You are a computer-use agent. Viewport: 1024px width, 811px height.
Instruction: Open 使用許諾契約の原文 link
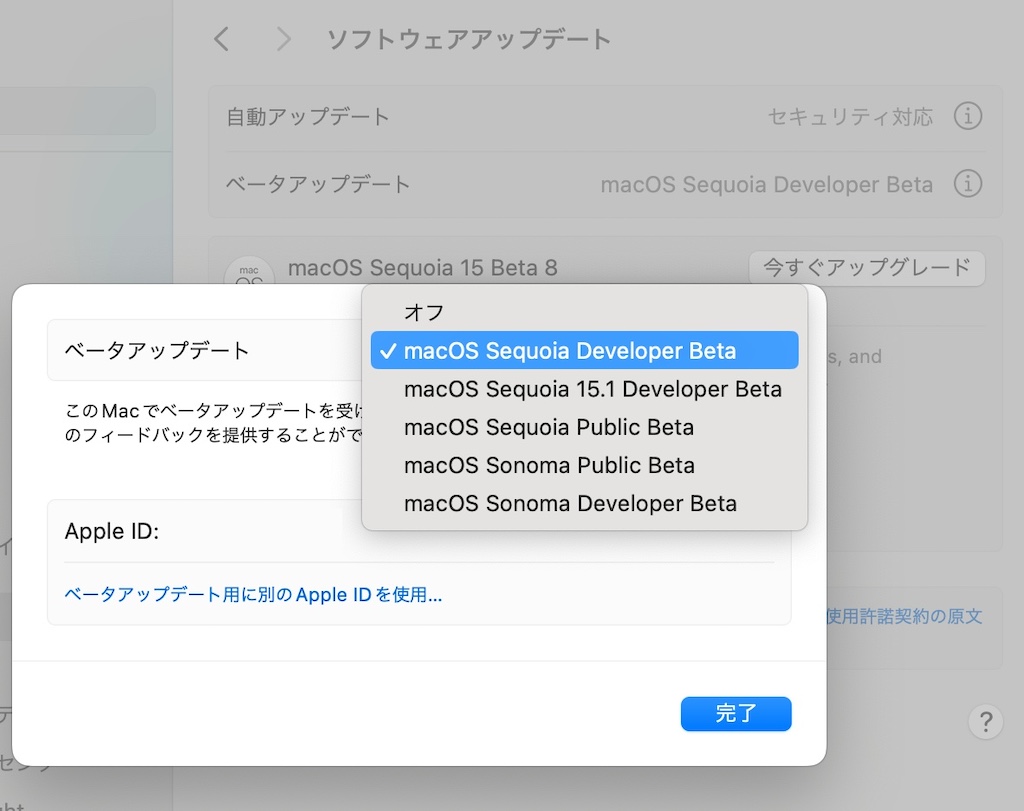pyautogui.click(x=904, y=616)
